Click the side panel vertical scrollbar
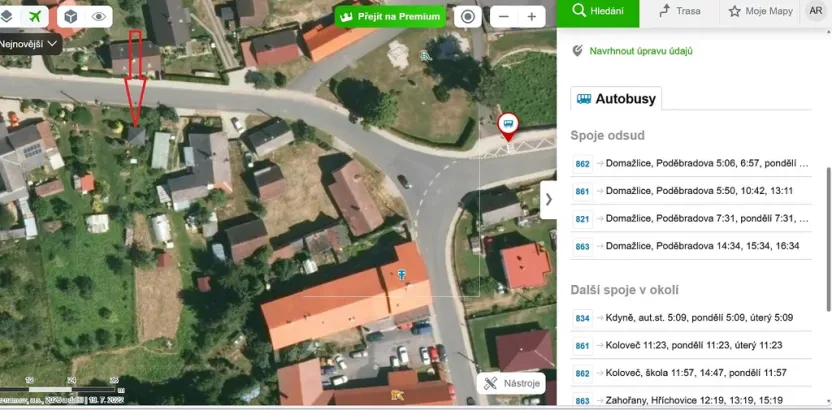 coord(827,230)
